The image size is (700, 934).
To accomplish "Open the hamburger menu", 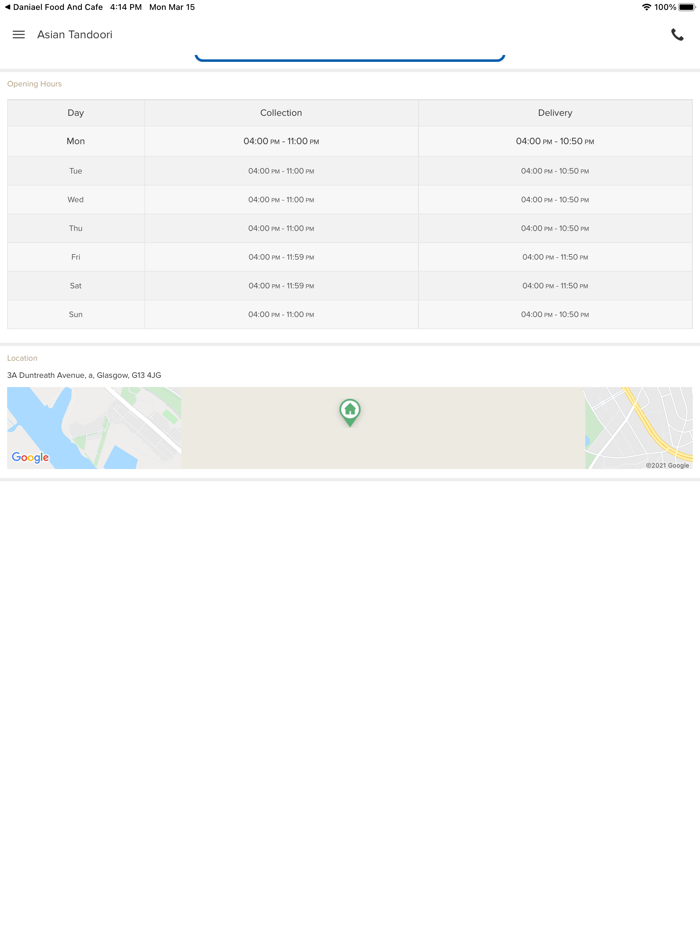I will (18, 35).
